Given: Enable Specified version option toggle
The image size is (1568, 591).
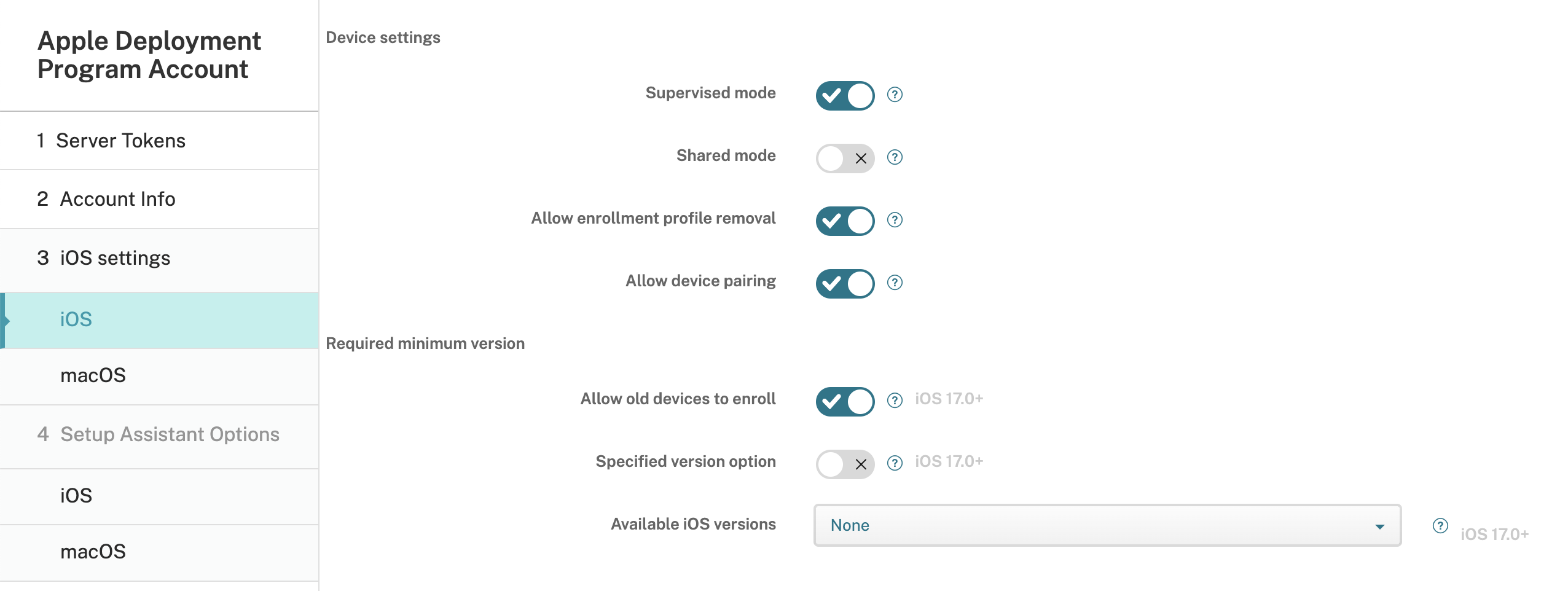Looking at the screenshot, I should point(845,464).
